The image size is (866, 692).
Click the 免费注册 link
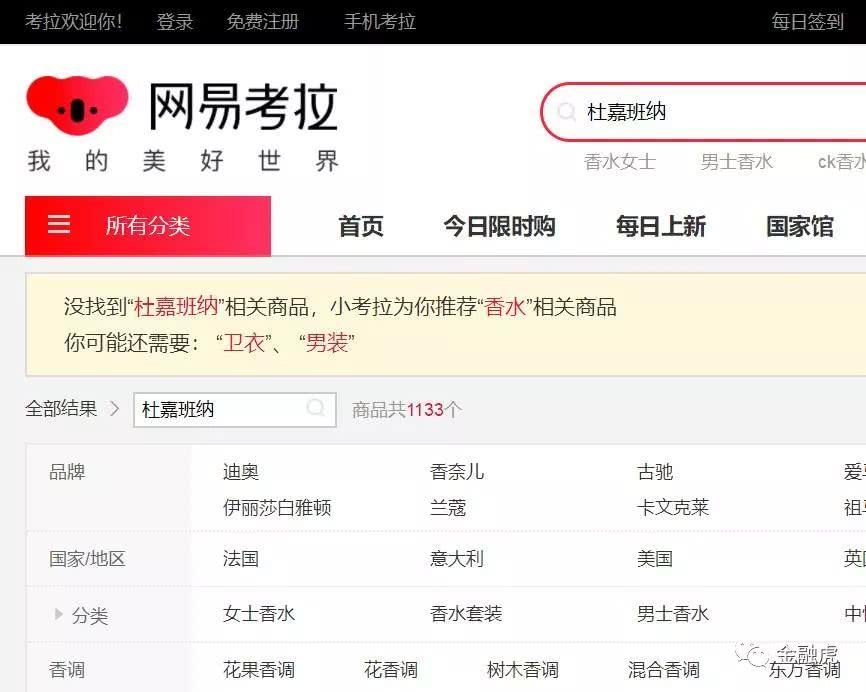(x=263, y=21)
